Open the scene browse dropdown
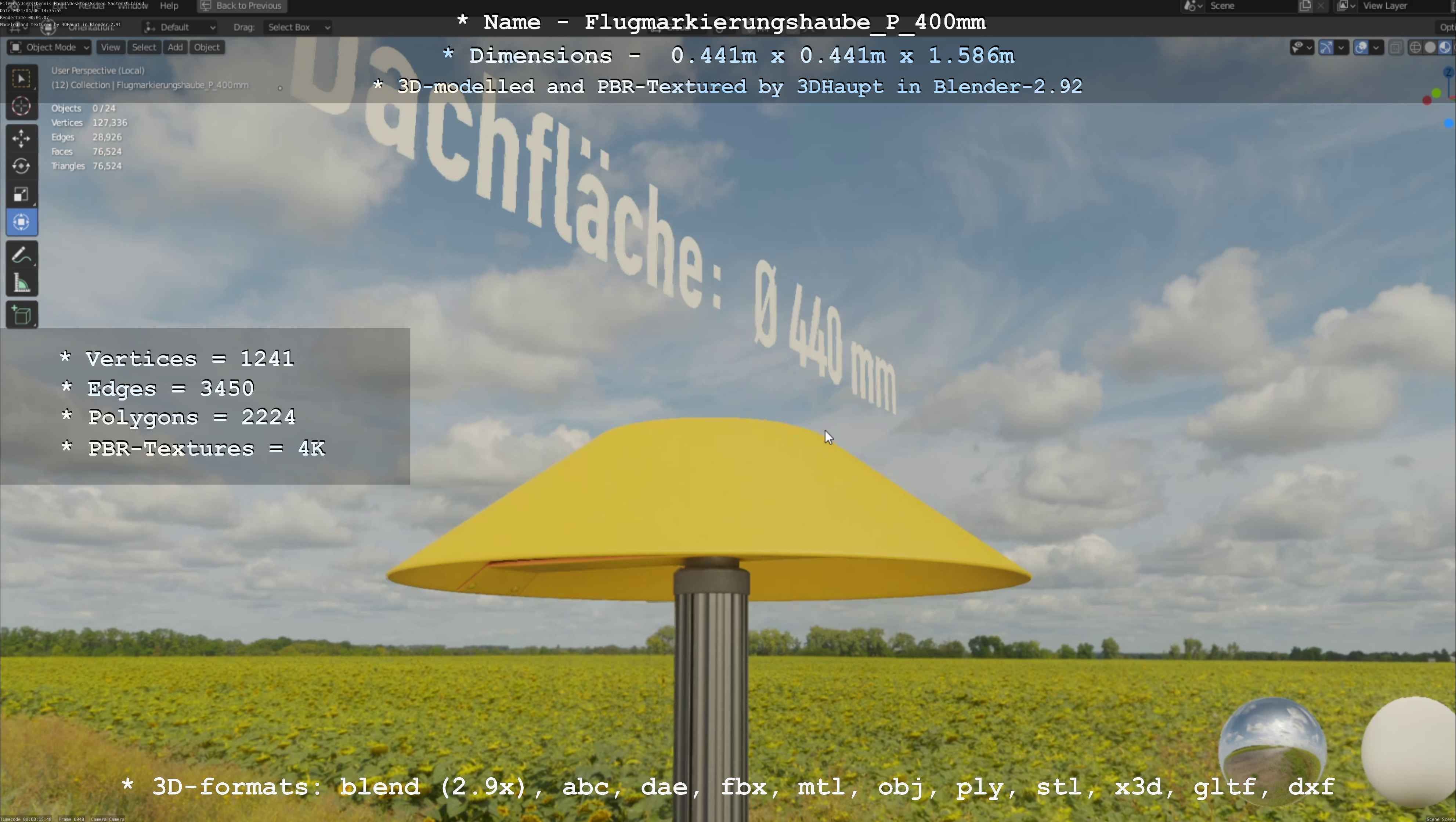Image resolution: width=1456 pixels, height=822 pixels. (1193, 6)
